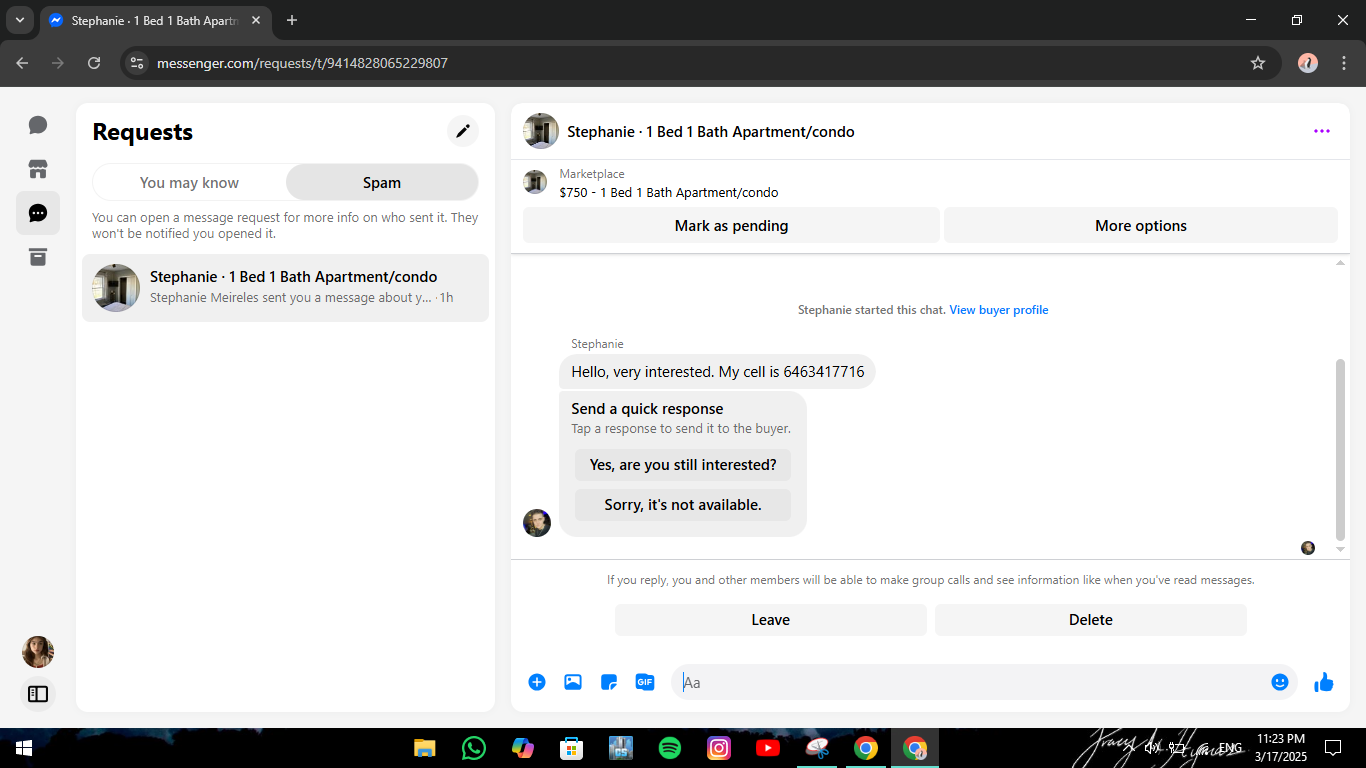Select the Message Requests sidebar icon
The height and width of the screenshot is (768, 1366).
38,213
